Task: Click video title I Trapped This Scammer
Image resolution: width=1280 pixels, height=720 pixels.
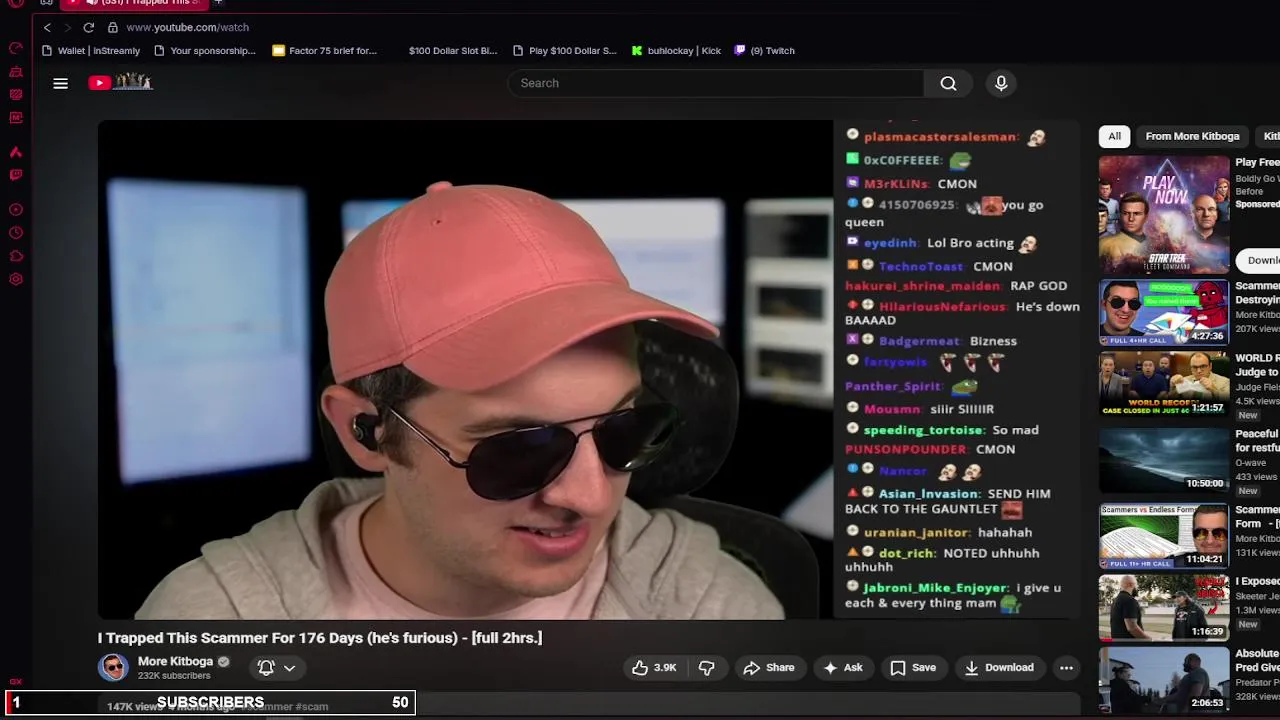Action: [x=320, y=637]
